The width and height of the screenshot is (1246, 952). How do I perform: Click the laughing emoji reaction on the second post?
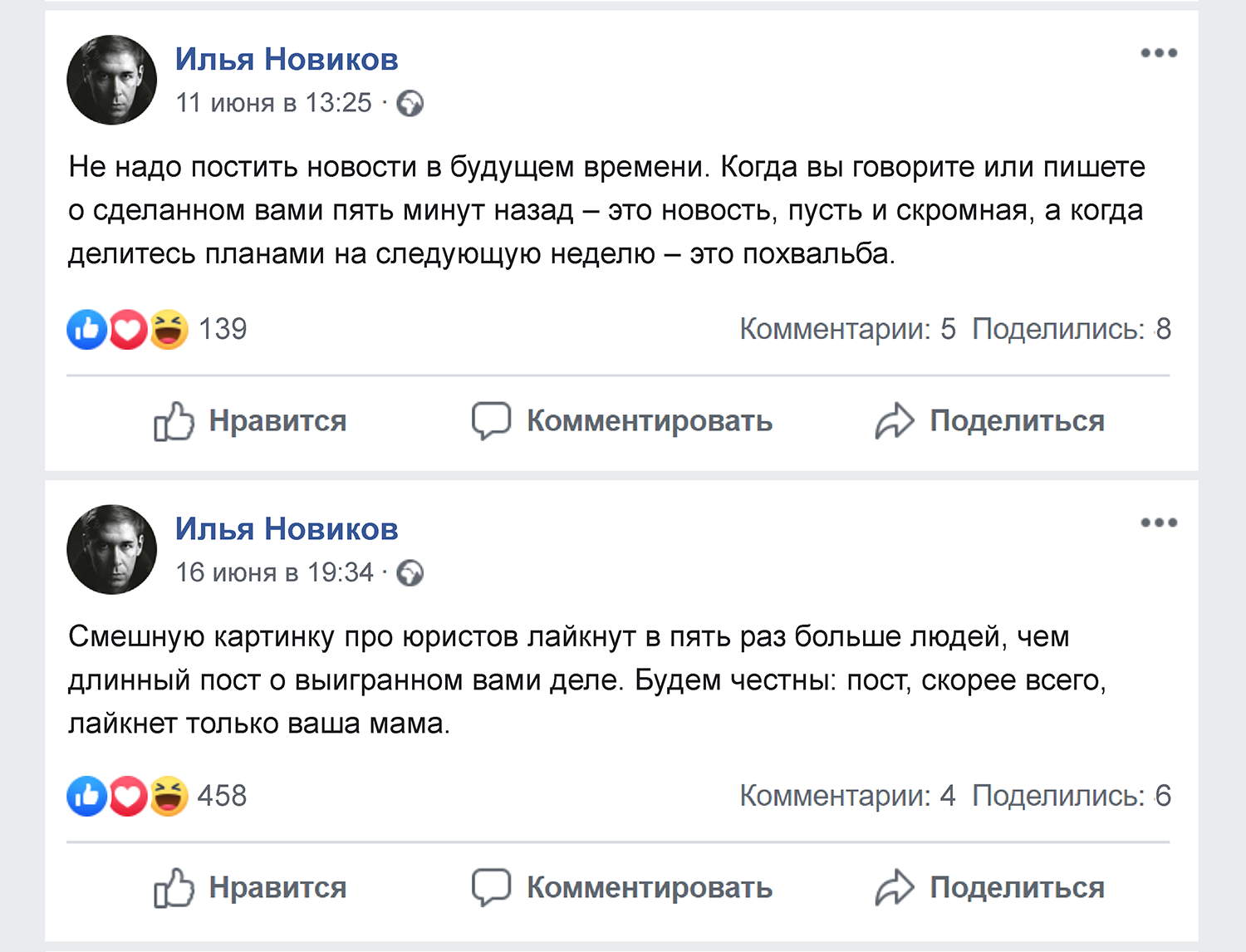coord(169,796)
